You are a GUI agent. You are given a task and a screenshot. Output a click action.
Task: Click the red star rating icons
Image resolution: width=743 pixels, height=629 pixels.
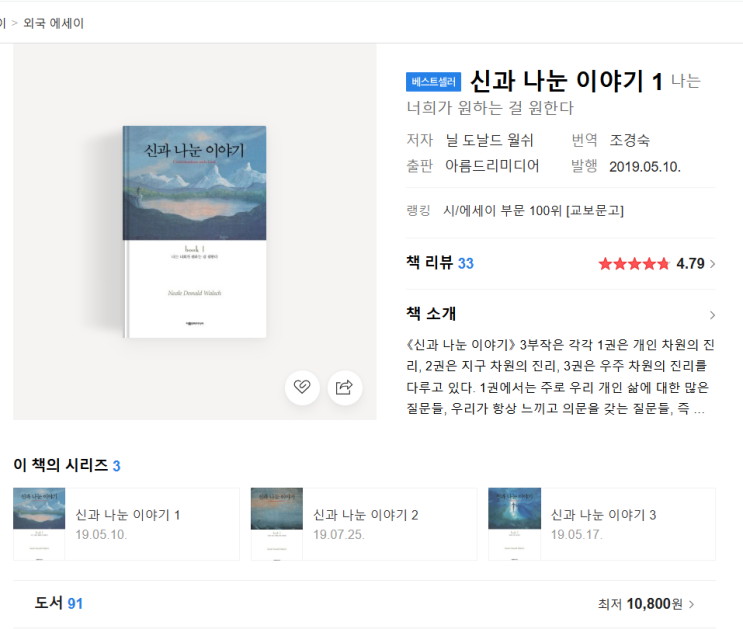click(634, 264)
